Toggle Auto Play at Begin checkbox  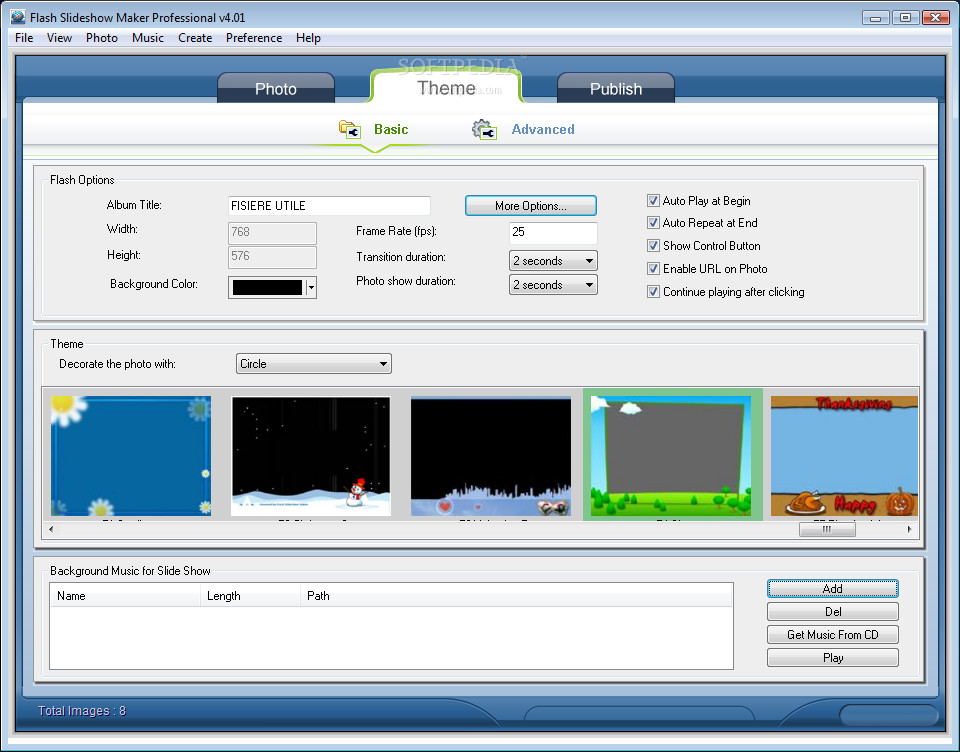click(x=653, y=201)
